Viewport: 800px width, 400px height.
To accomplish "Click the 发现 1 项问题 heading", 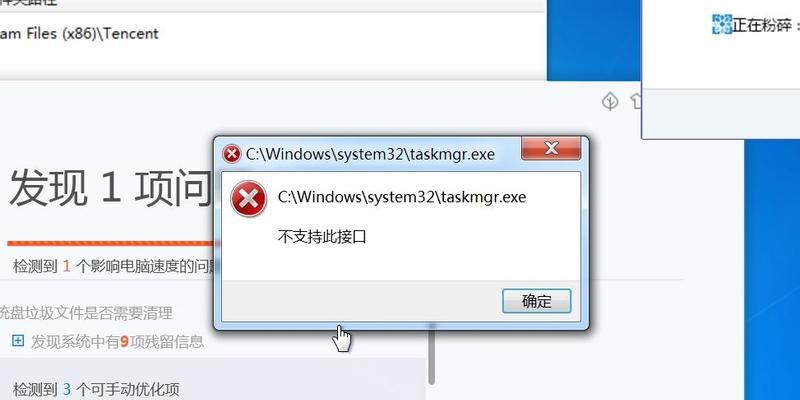I will pyautogui.click(x=110, y=188).
